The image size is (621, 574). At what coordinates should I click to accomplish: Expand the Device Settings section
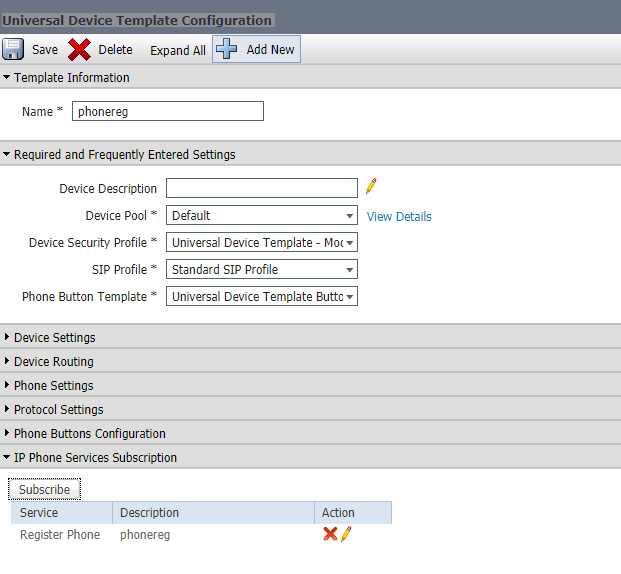(54, 338)
